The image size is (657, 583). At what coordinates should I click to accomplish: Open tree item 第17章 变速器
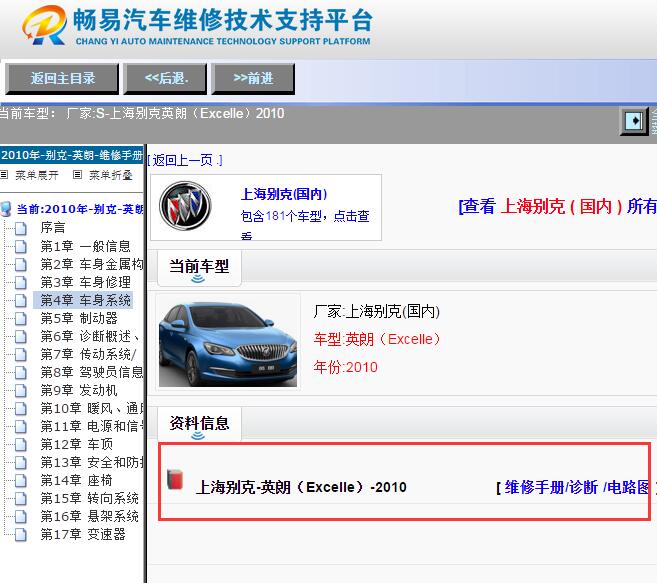83,534
